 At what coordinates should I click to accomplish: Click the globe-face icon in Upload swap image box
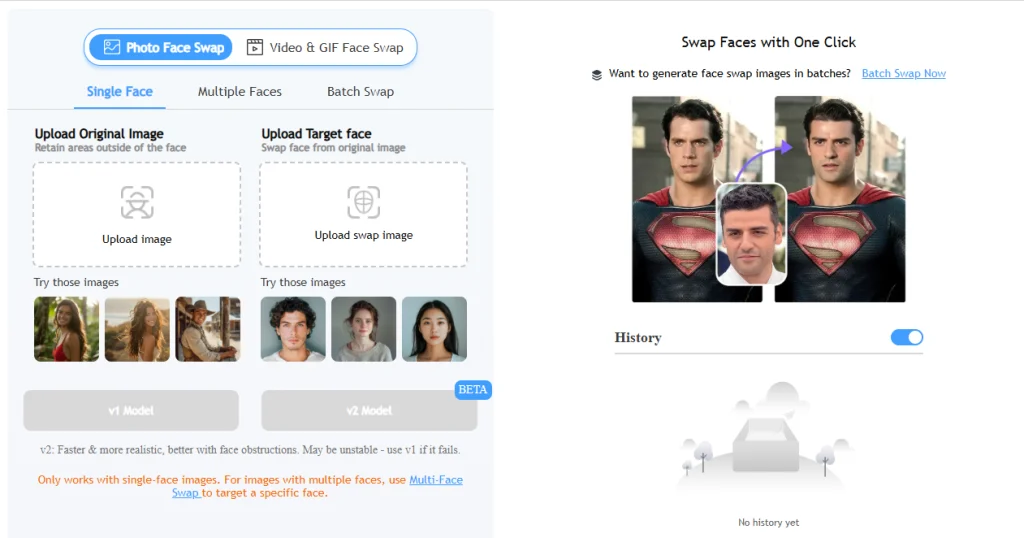tap(363, 201)
